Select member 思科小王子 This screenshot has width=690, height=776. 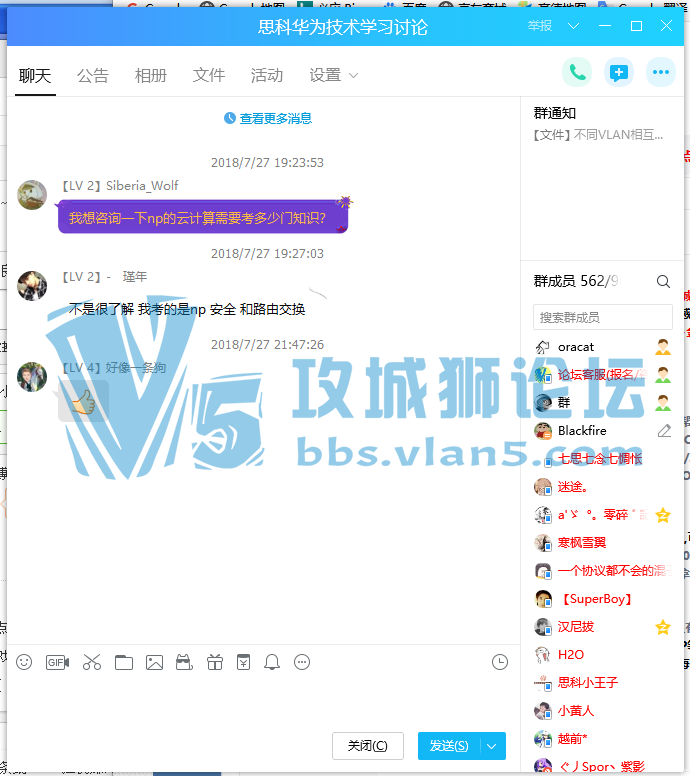603,683
